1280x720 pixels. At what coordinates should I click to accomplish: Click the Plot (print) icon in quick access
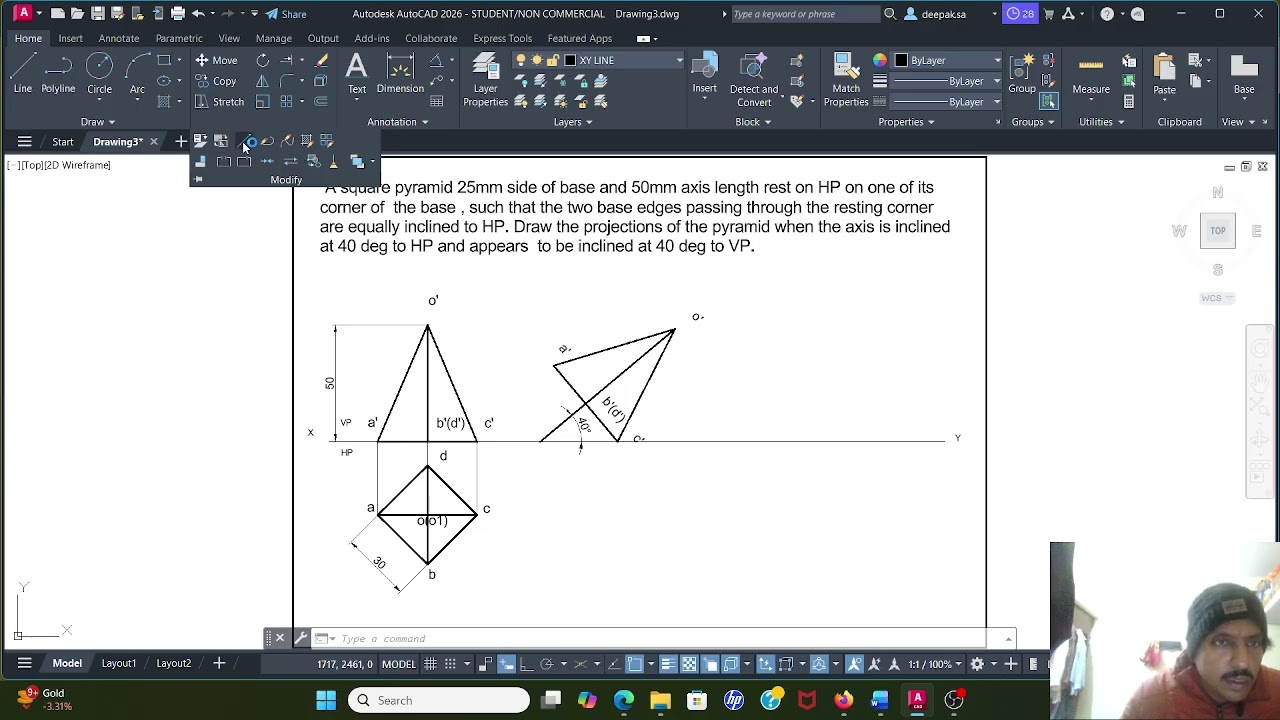(178, 14)
